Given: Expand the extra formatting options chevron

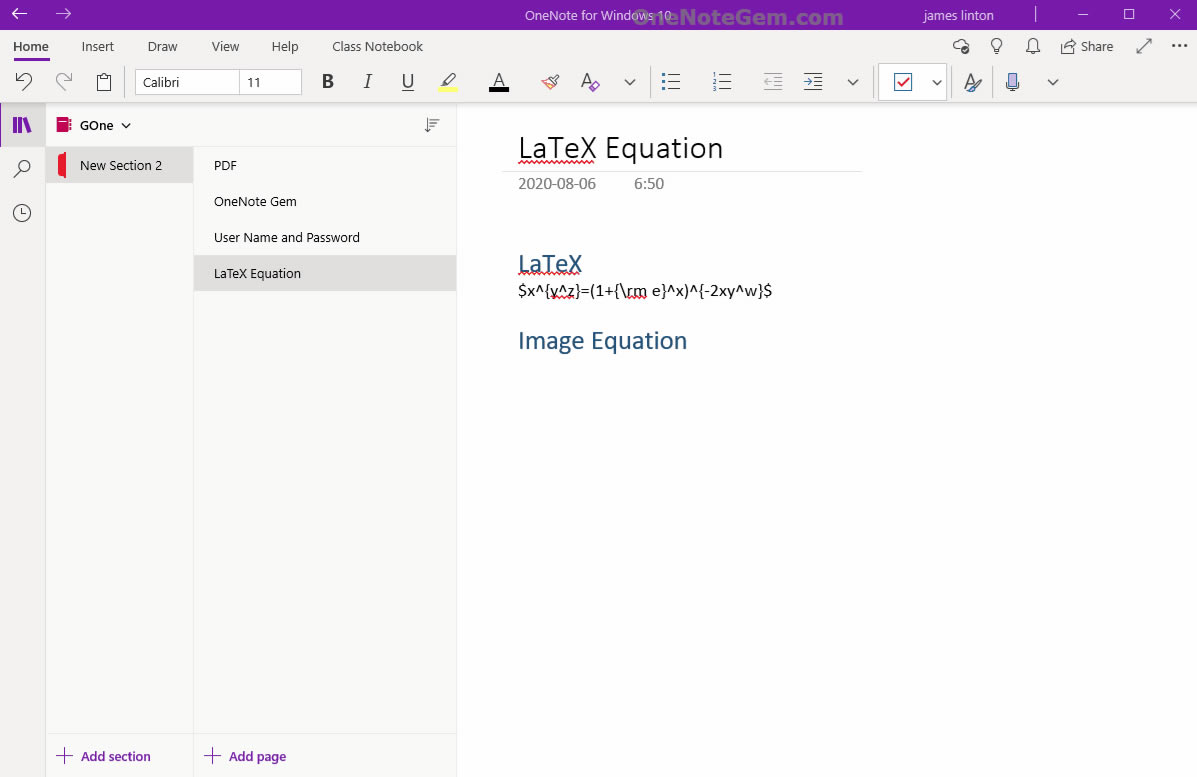Looking at the screenshot, I should [x=629, y=82].
